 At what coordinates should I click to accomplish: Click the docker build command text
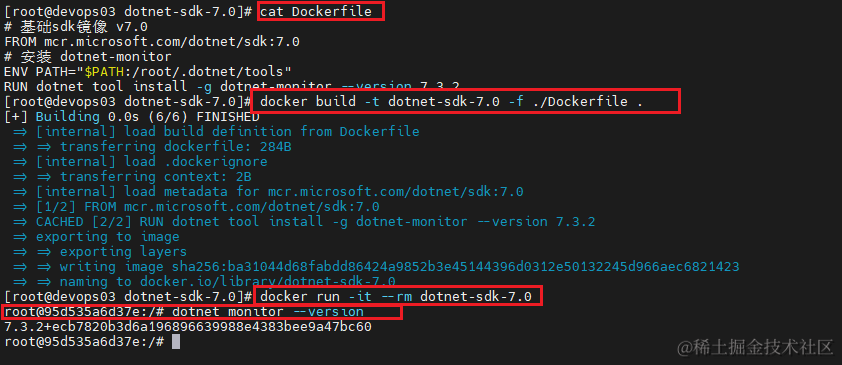coord(451,101)
